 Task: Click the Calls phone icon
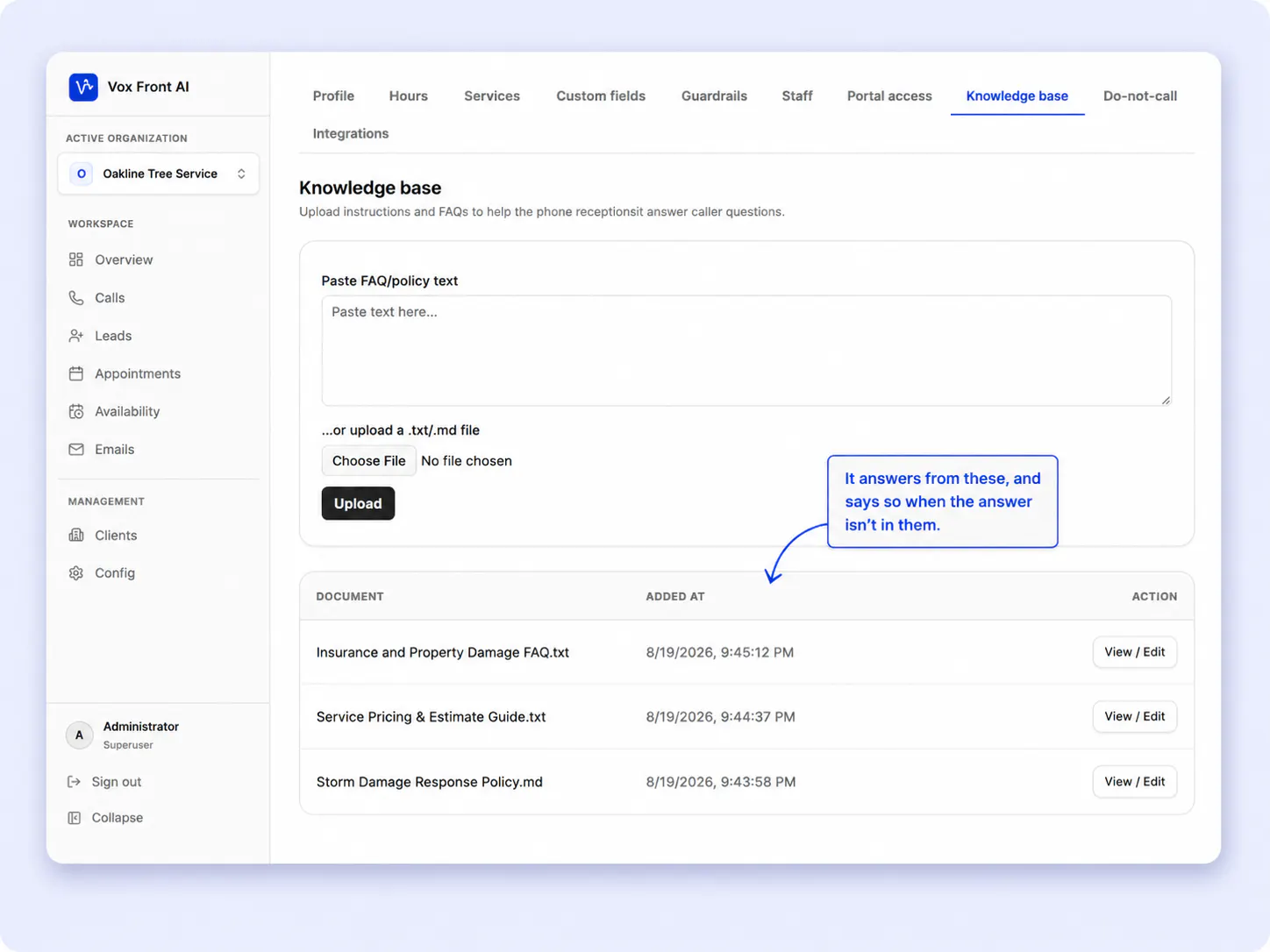coord(76,298)
